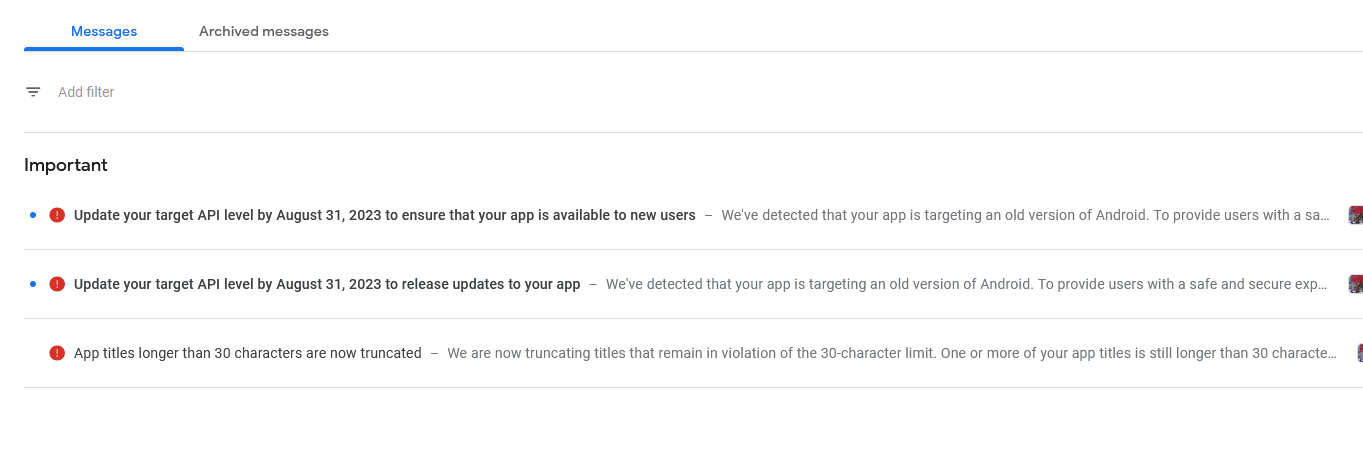This screenshot has height=459, width=1363.
Task: Click the filter list icon
Action: (x=33, y=92)
